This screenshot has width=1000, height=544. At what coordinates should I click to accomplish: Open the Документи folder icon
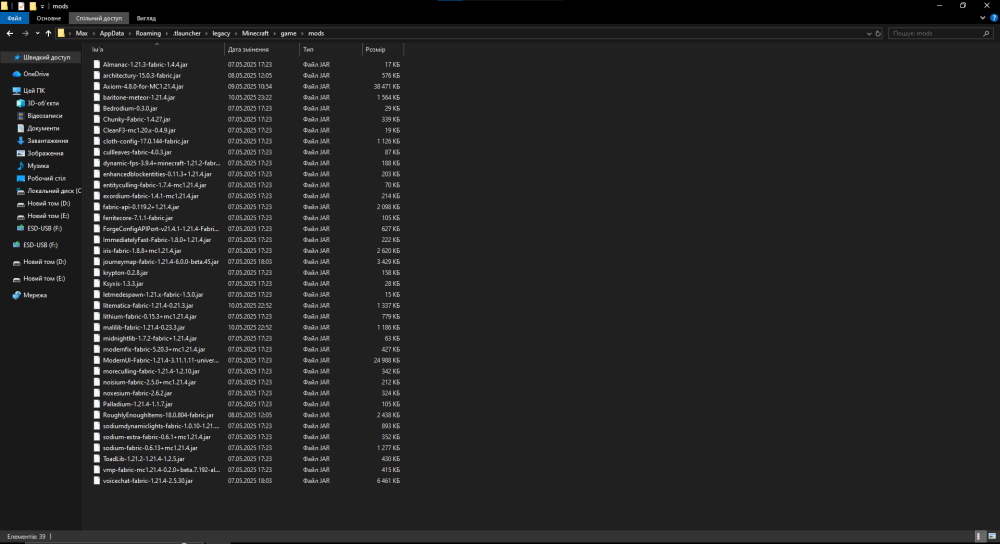coord(20,128)
